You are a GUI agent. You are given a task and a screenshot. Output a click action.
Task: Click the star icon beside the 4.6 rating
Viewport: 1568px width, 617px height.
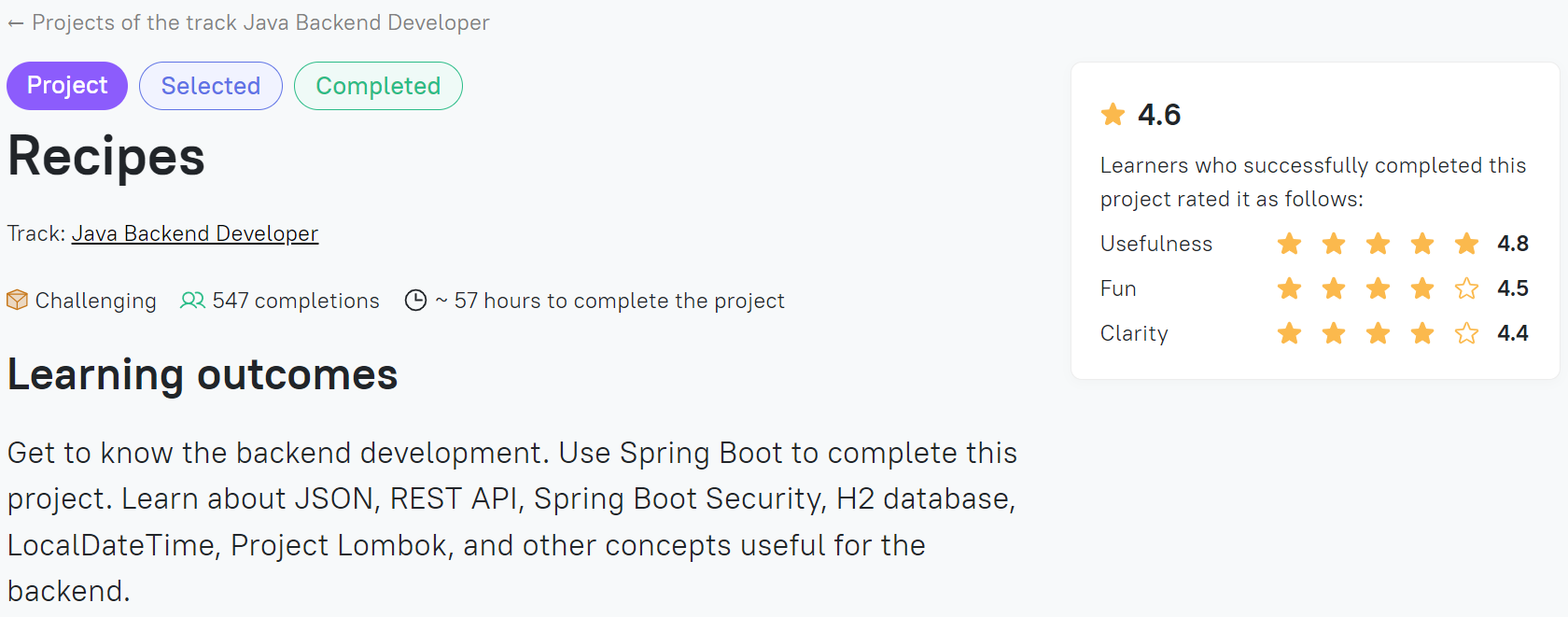click(x=1113, y=114)
